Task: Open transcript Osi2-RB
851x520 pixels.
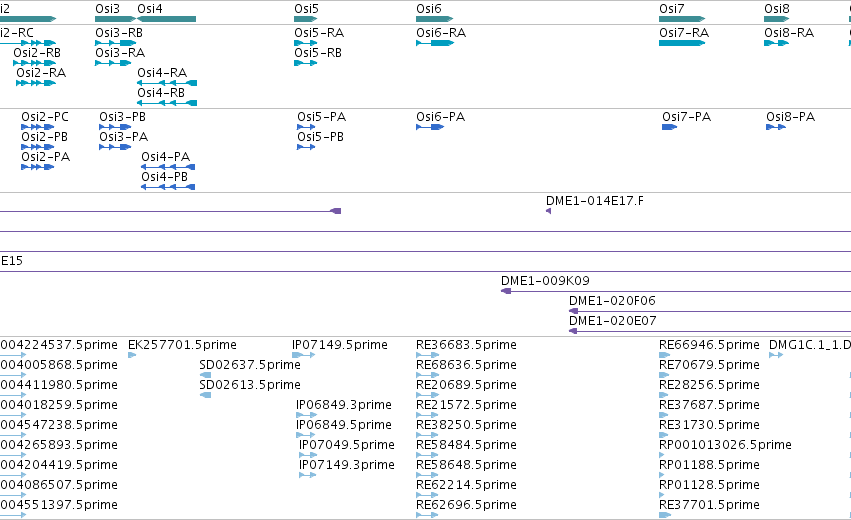Action: tap(37, 53)
